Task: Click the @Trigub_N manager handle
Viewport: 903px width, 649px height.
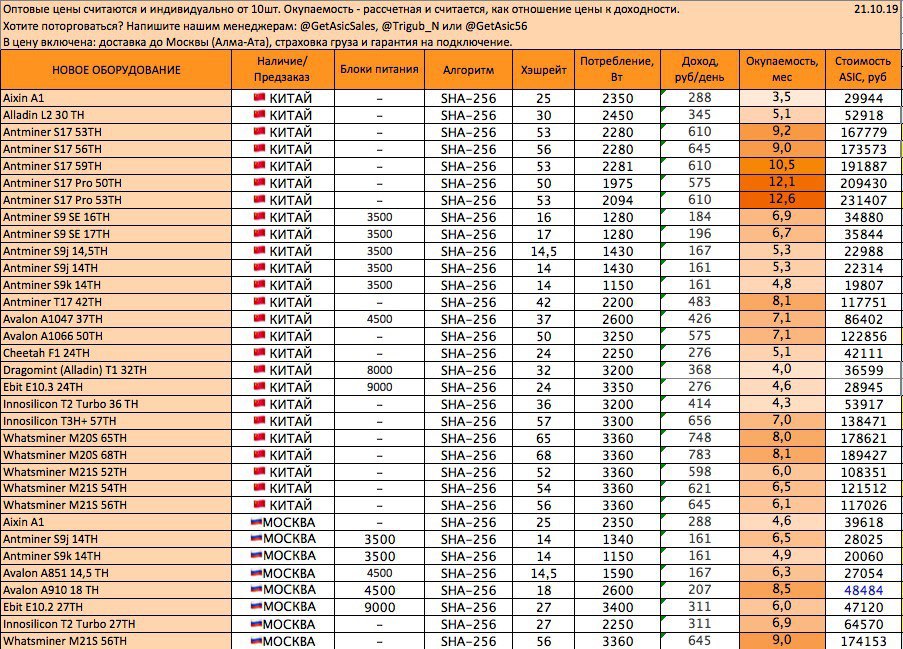Action: click(x=409, y=26)
